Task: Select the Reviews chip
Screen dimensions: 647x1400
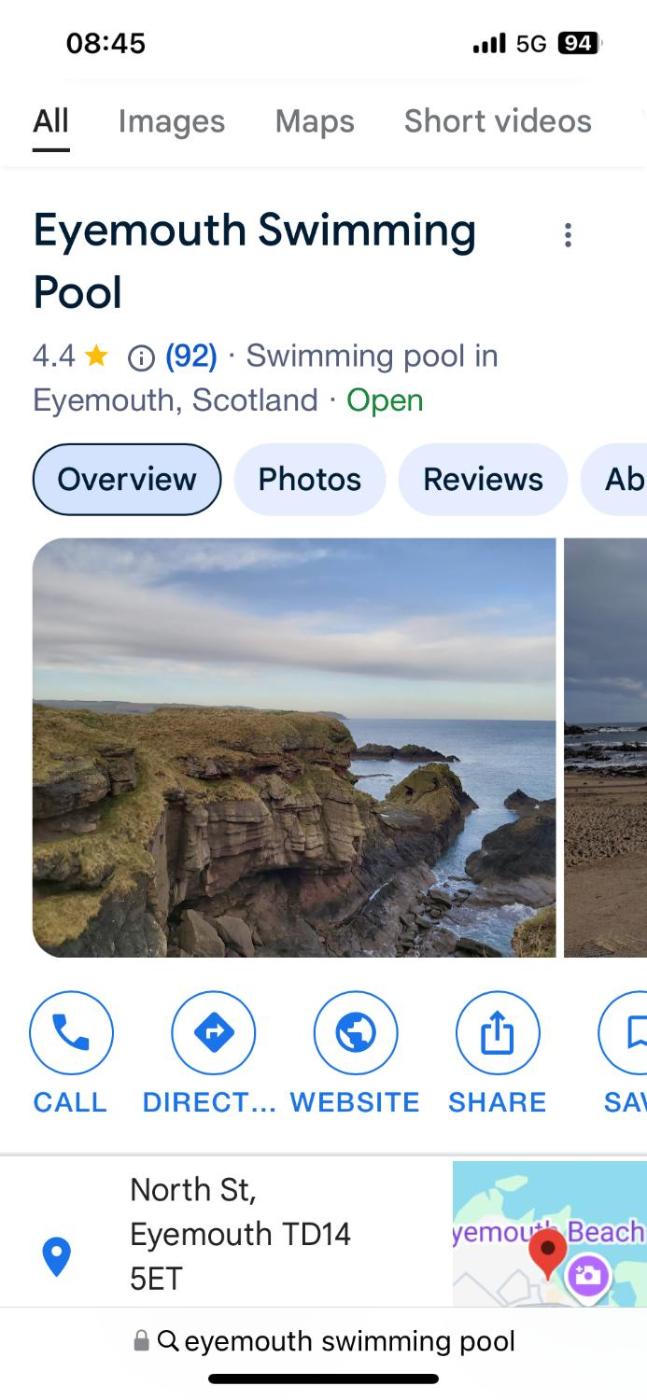Action: pyautogui.click(x=483, y=479)
